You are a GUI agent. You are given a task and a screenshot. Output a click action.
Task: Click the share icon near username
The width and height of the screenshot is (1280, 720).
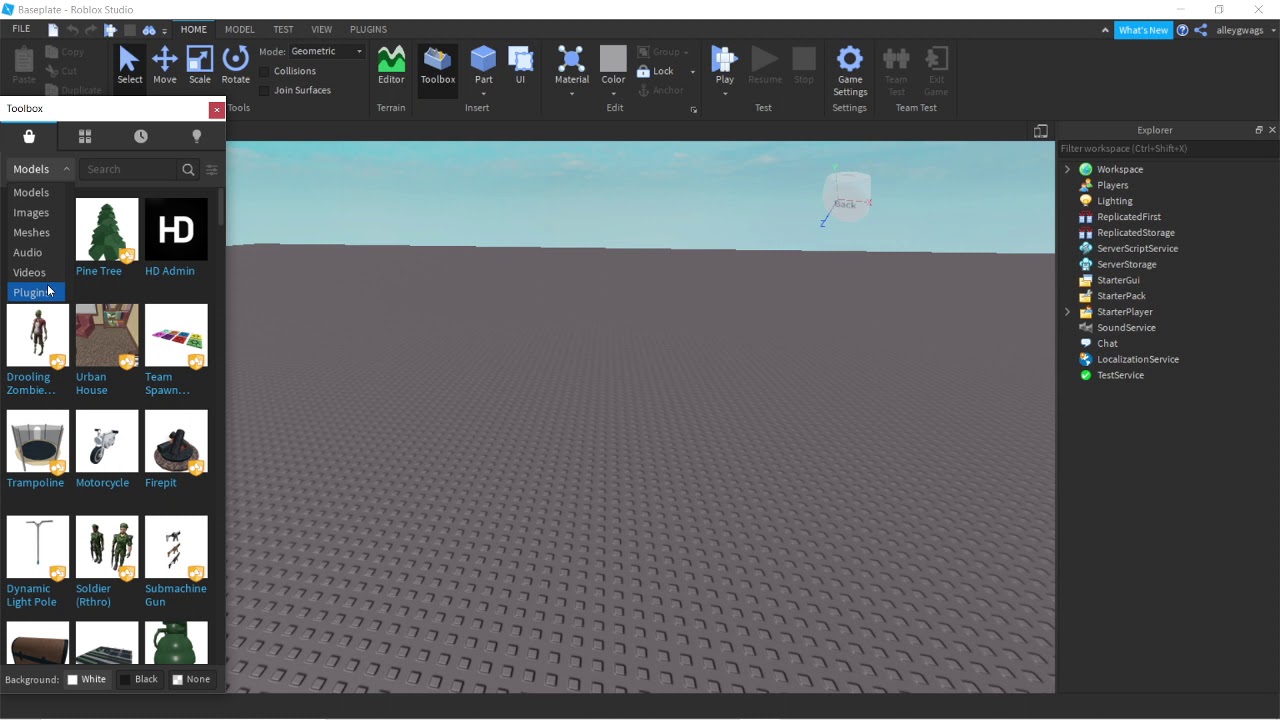click(1201, 30)
